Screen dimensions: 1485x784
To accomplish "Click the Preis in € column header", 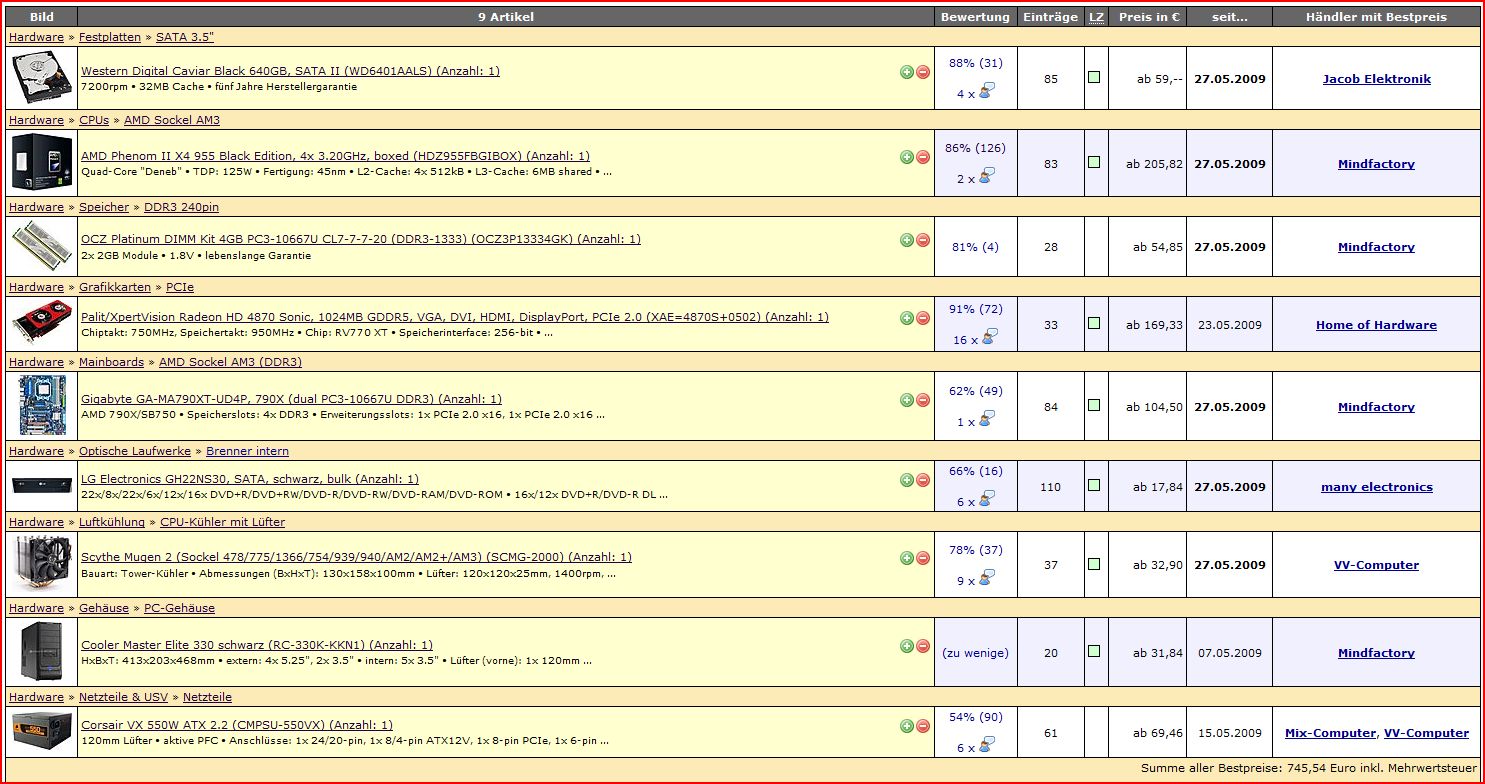I will point(1149,17).
